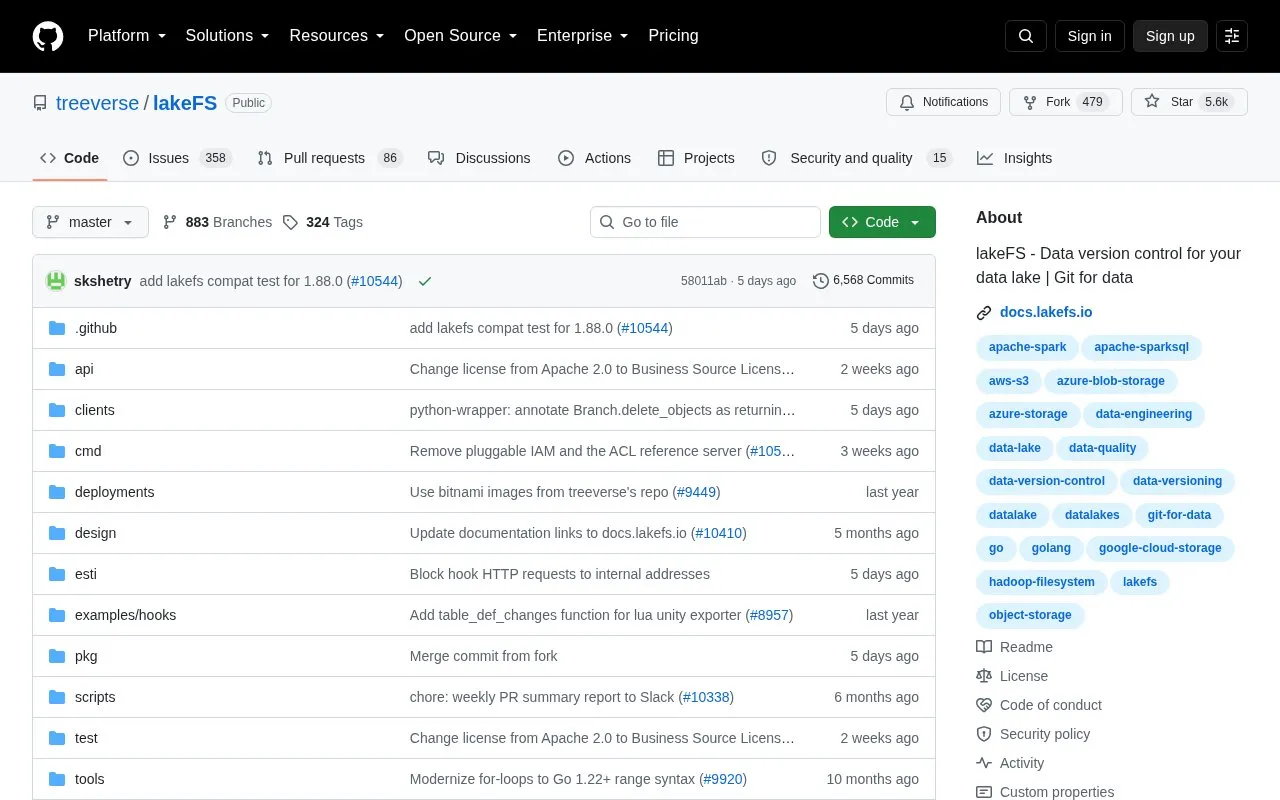
Task: Click the Sign up button
Action: 1170,36
